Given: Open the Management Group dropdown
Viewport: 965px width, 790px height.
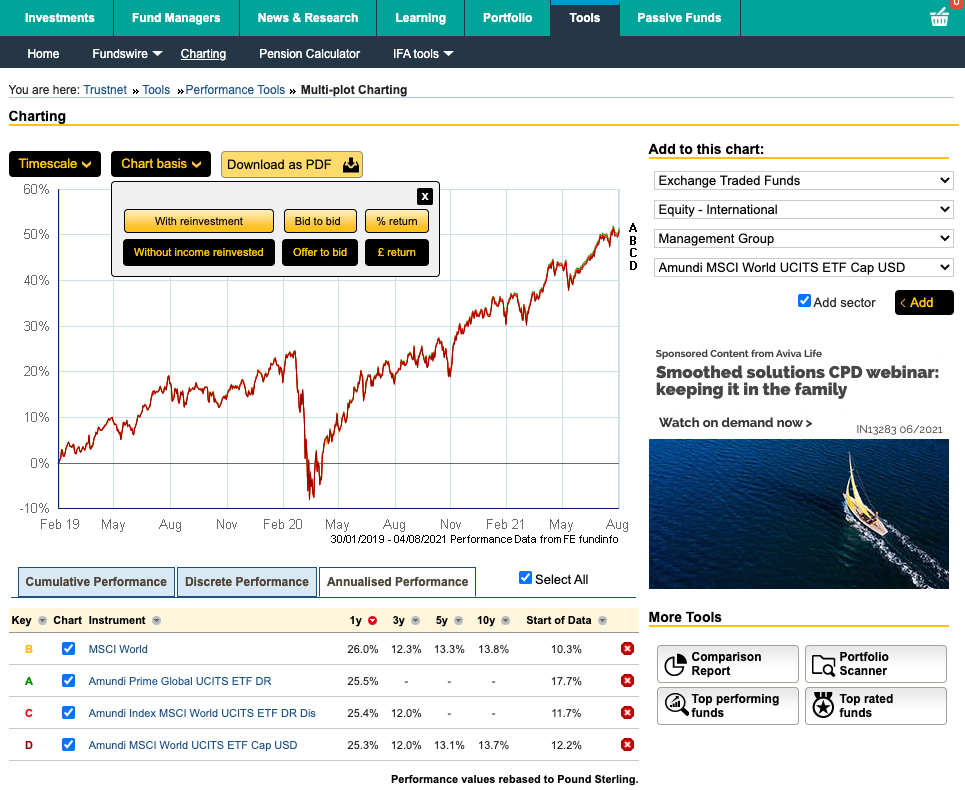Looking at the screenshot, I should pyautogui.click(x=803, y=239).
